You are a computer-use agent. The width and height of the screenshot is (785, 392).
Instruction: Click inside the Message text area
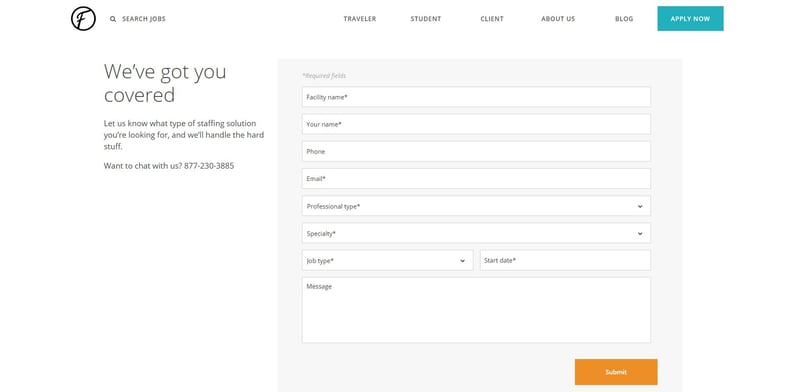click(476, 310)
